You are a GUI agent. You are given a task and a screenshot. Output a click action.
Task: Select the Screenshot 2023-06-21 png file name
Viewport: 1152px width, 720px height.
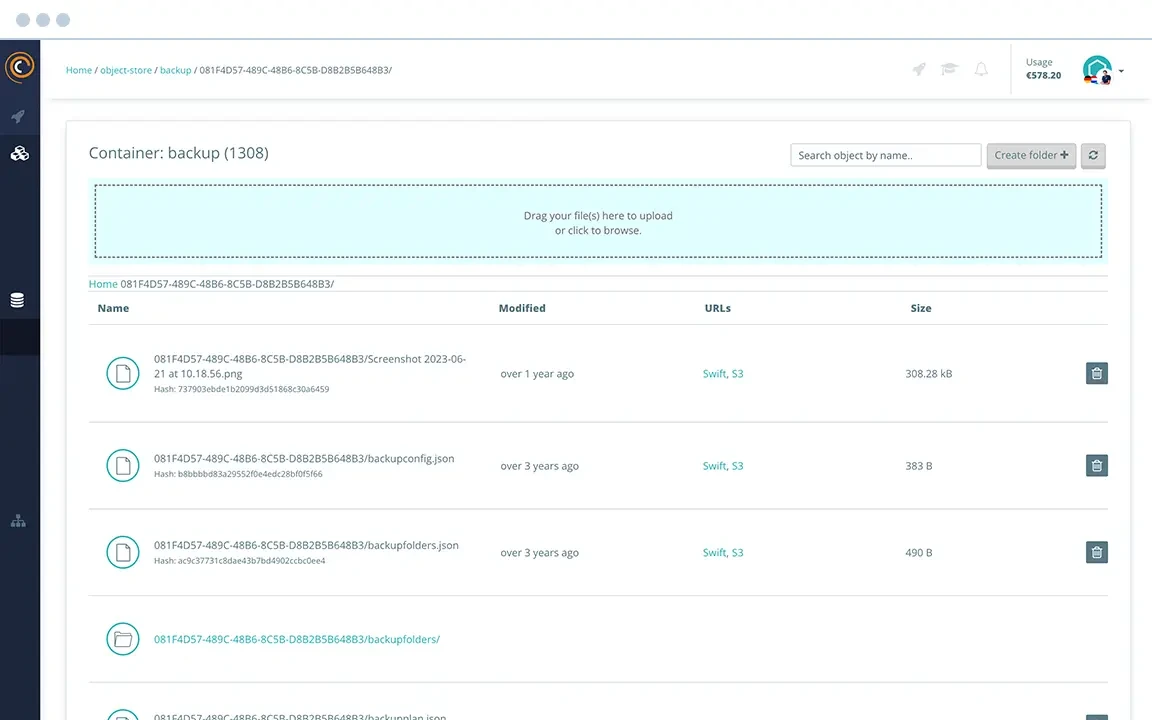pos(310,366)
